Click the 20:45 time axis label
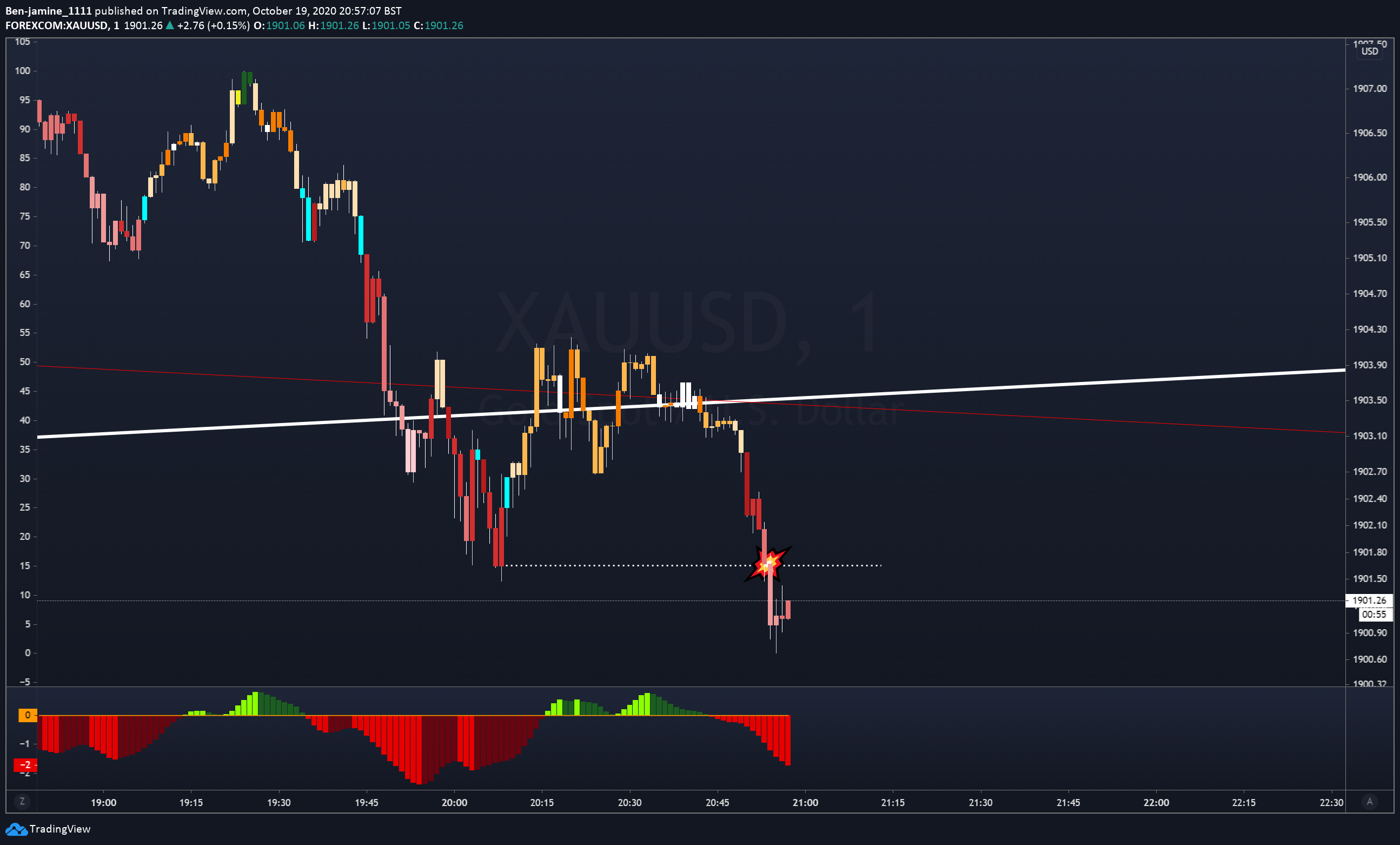Image resolution: width=1400 pixels, height=845 pixels. point(718,802)
